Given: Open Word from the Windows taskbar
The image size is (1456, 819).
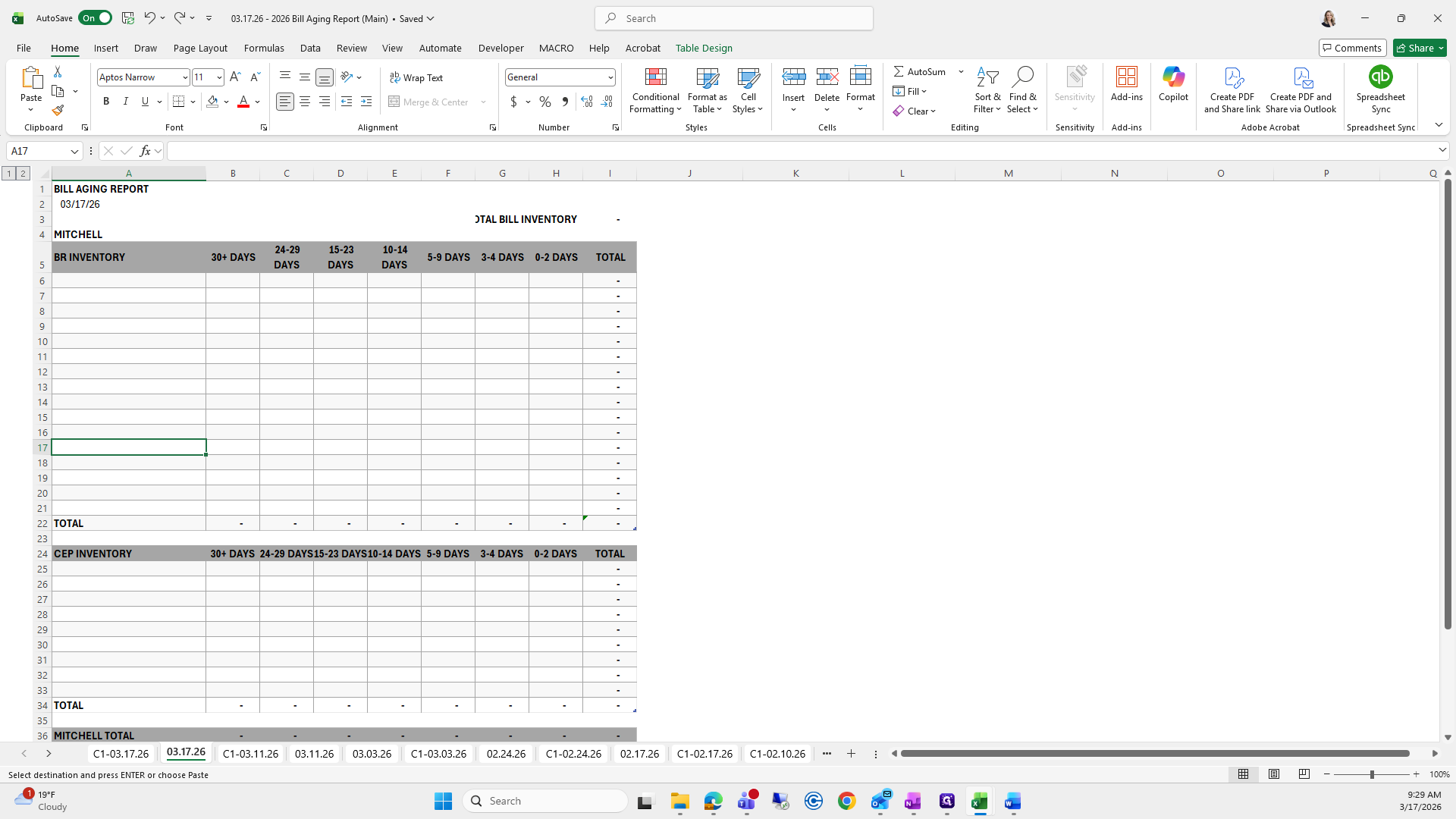Looking at the screenshot, I should 1012,801.
